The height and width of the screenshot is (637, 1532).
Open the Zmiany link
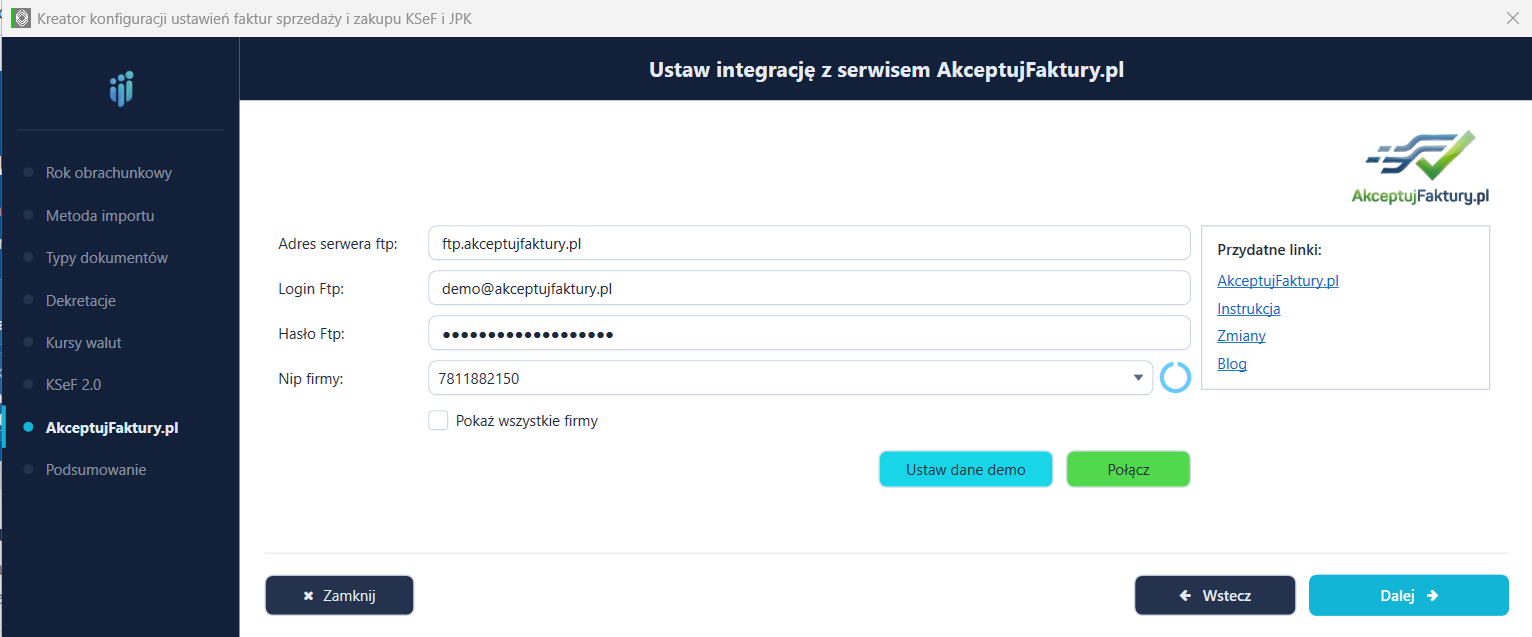coord(1241,336)
